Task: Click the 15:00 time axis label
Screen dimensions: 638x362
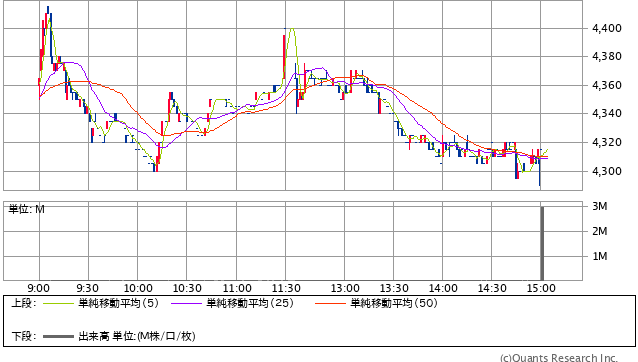Action: click(541, 288)
